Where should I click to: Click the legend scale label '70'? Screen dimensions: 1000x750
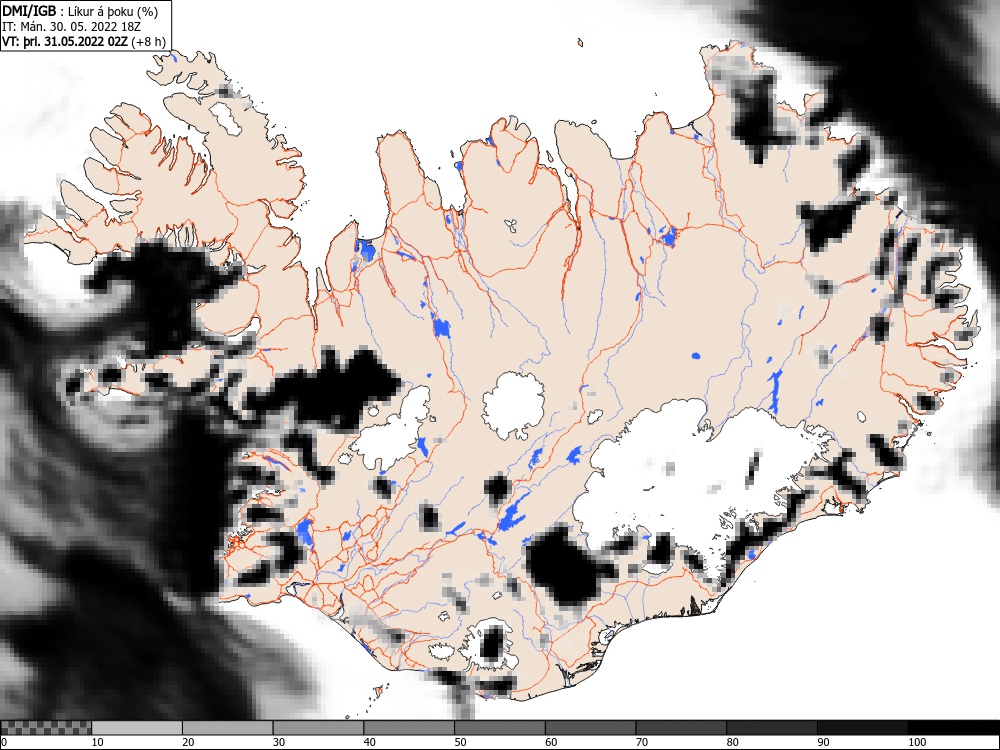[642, 742]
